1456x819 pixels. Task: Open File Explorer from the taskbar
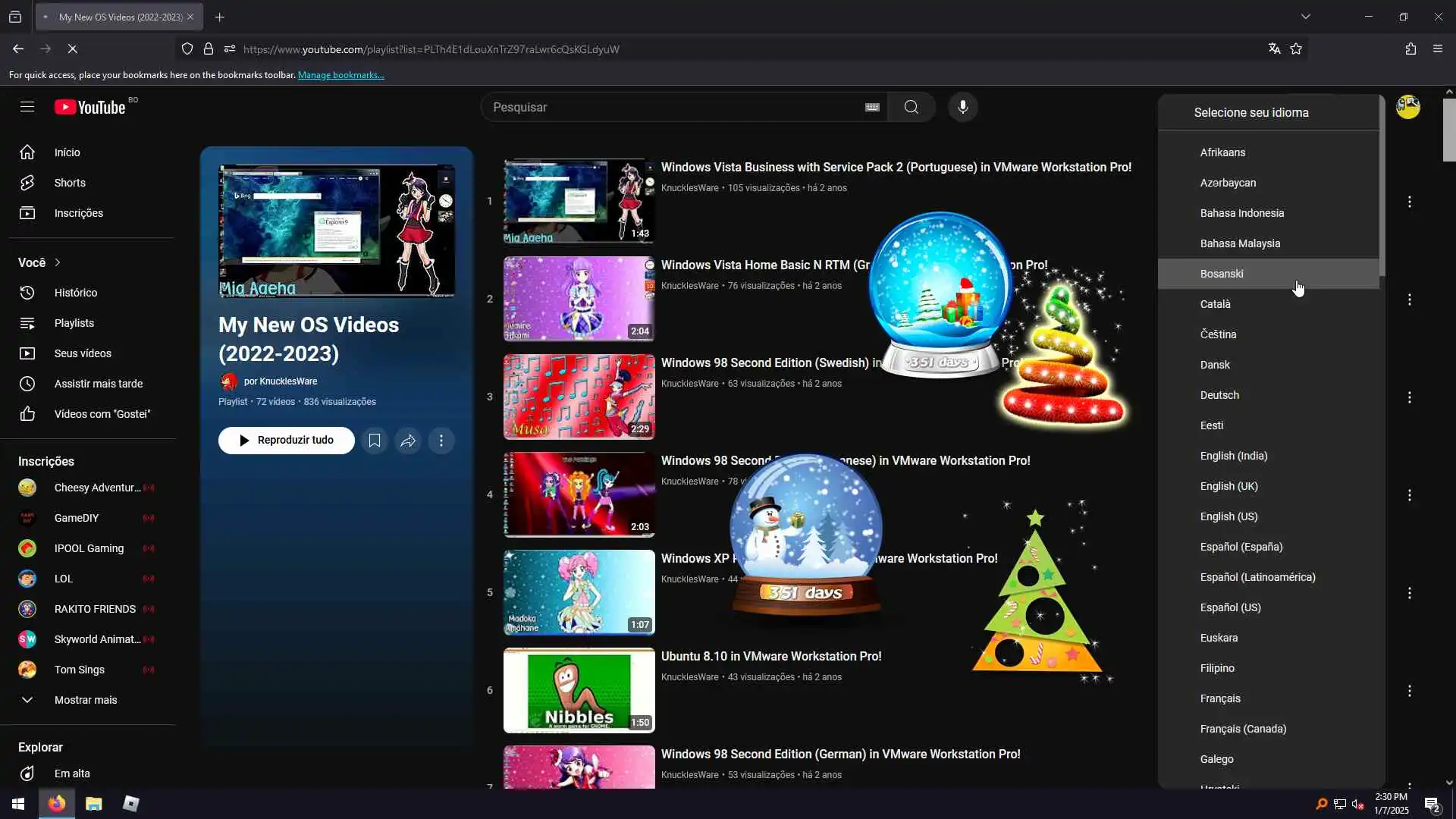pos(93,804)
